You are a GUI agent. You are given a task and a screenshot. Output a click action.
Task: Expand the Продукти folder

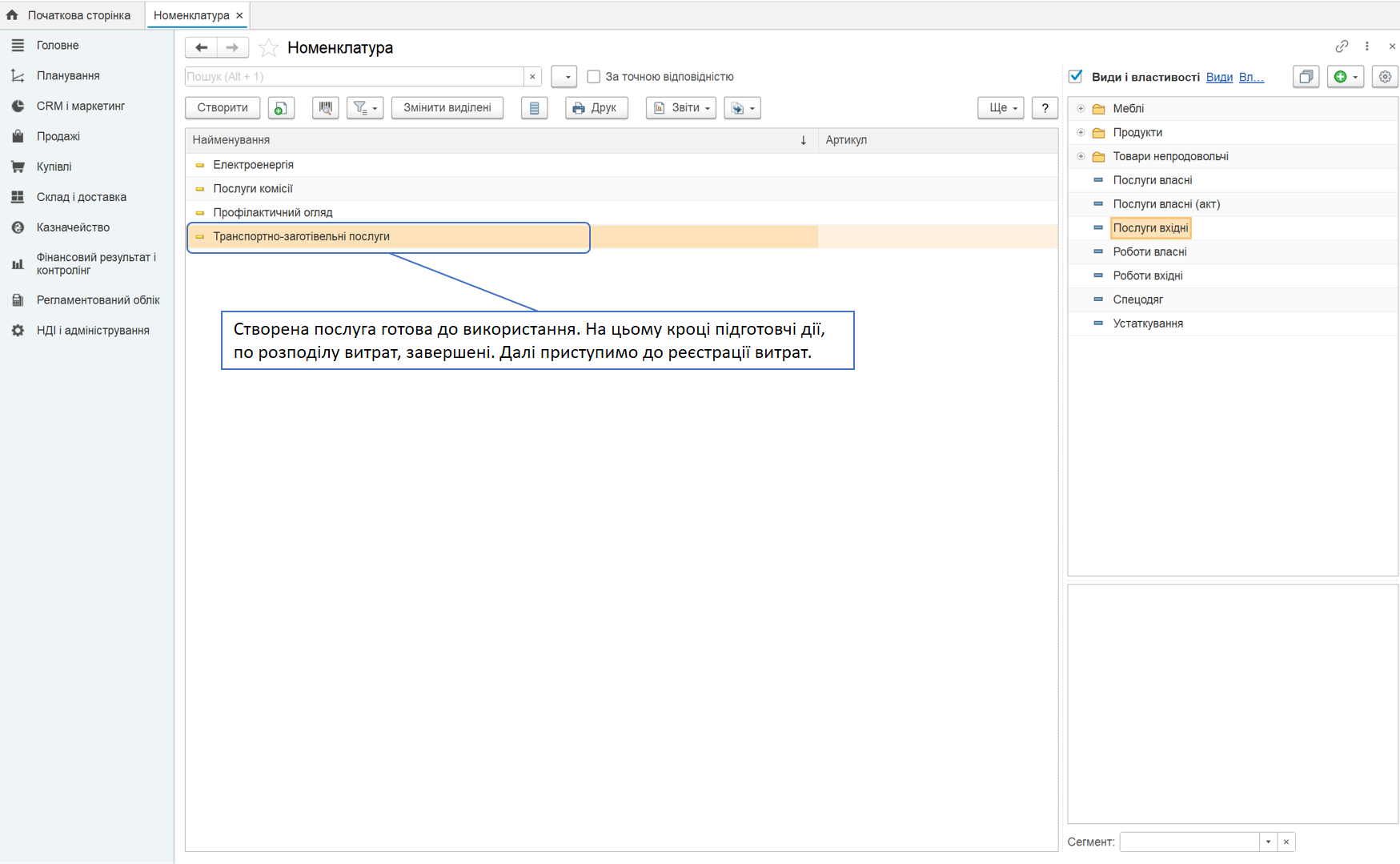pyautogui.click(x=1081, y=133)
